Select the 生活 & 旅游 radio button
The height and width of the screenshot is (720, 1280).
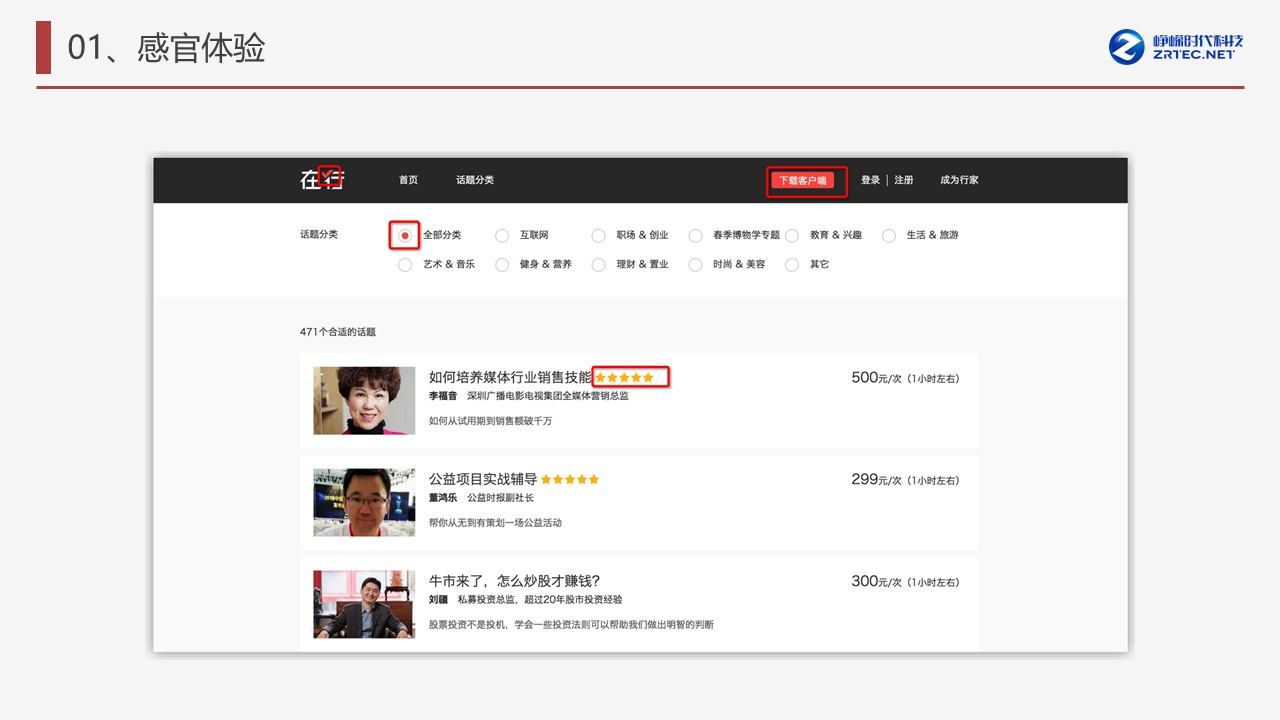click(888, 236)
